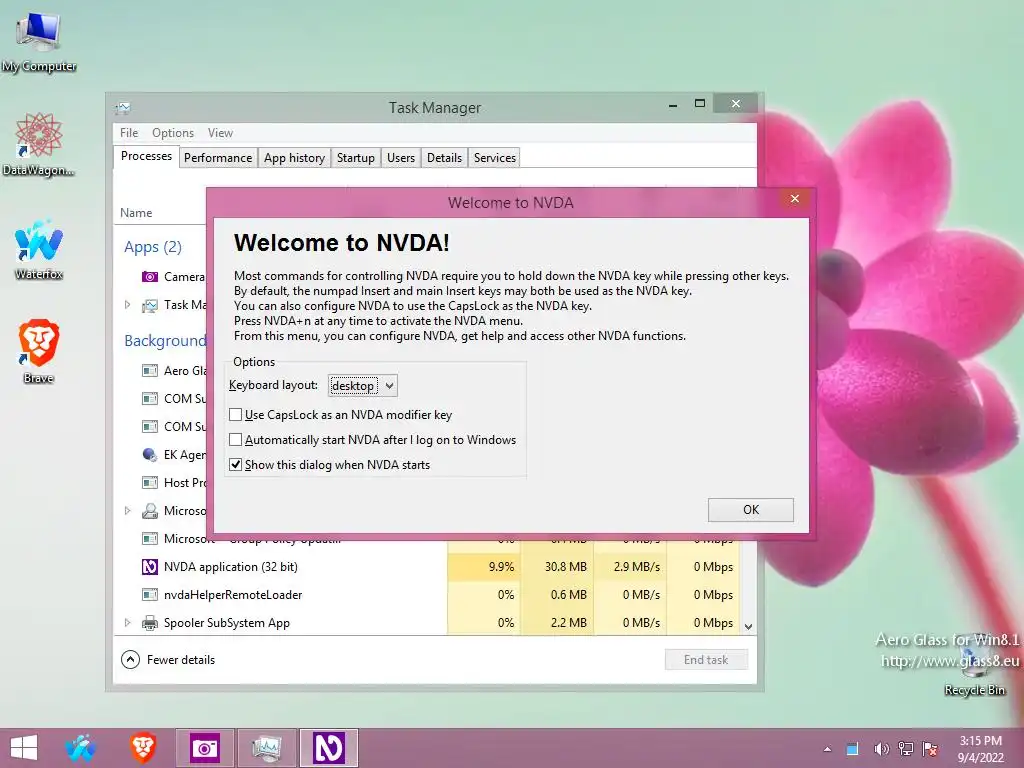Screen dimensions: 1024x768
Task: Open the network tray icon
Action: point(906,749)
